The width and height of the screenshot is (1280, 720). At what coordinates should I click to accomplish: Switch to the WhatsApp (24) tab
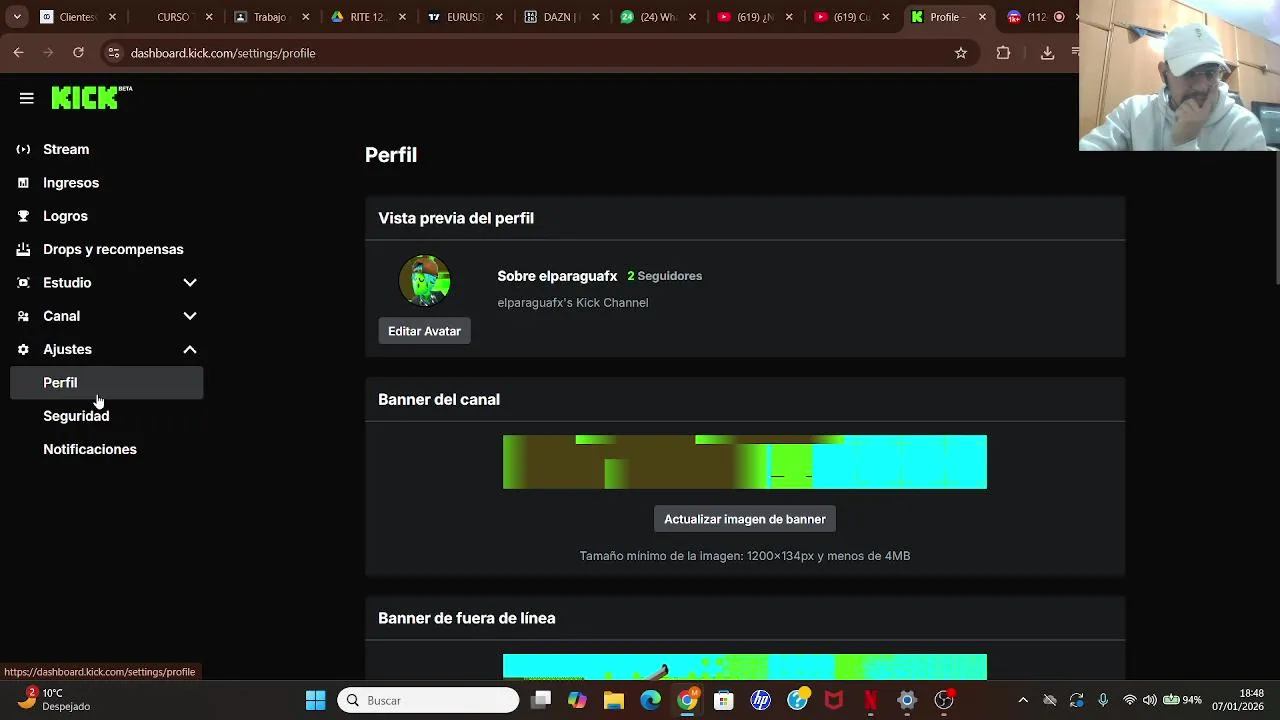pyautogui.click(x=656, y=17)
